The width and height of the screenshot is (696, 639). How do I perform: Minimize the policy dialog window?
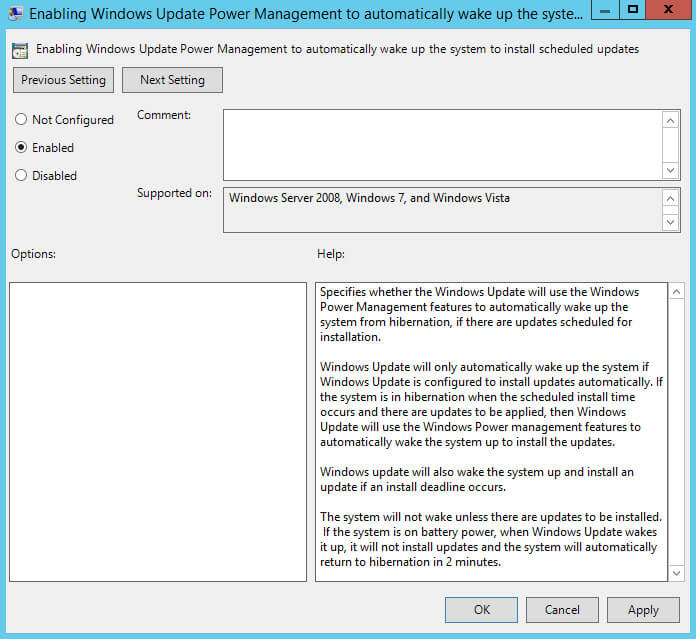click(605, 10)
